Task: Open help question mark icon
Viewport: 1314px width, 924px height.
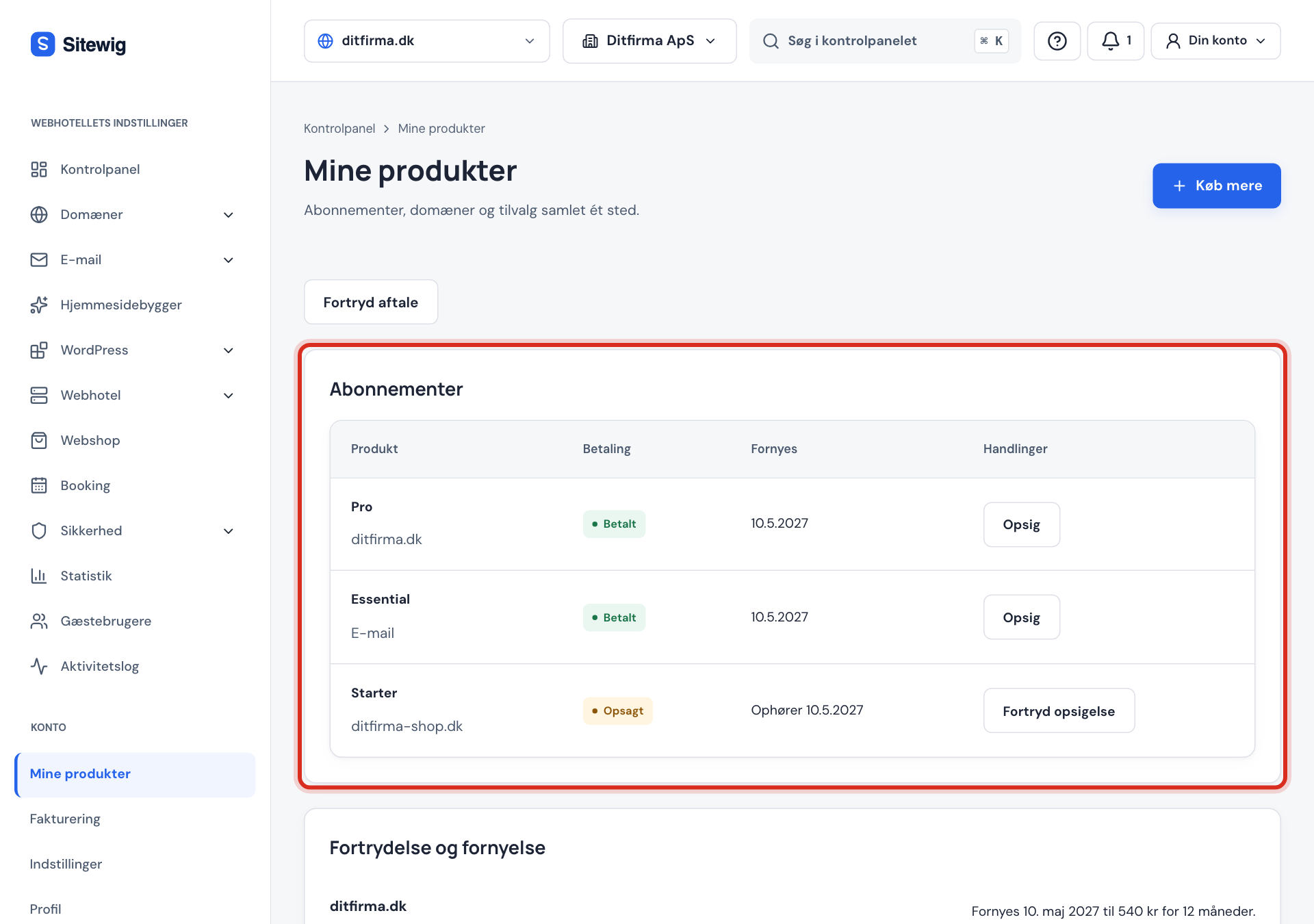Action: pyautogui.click(x=1057, y=41)
